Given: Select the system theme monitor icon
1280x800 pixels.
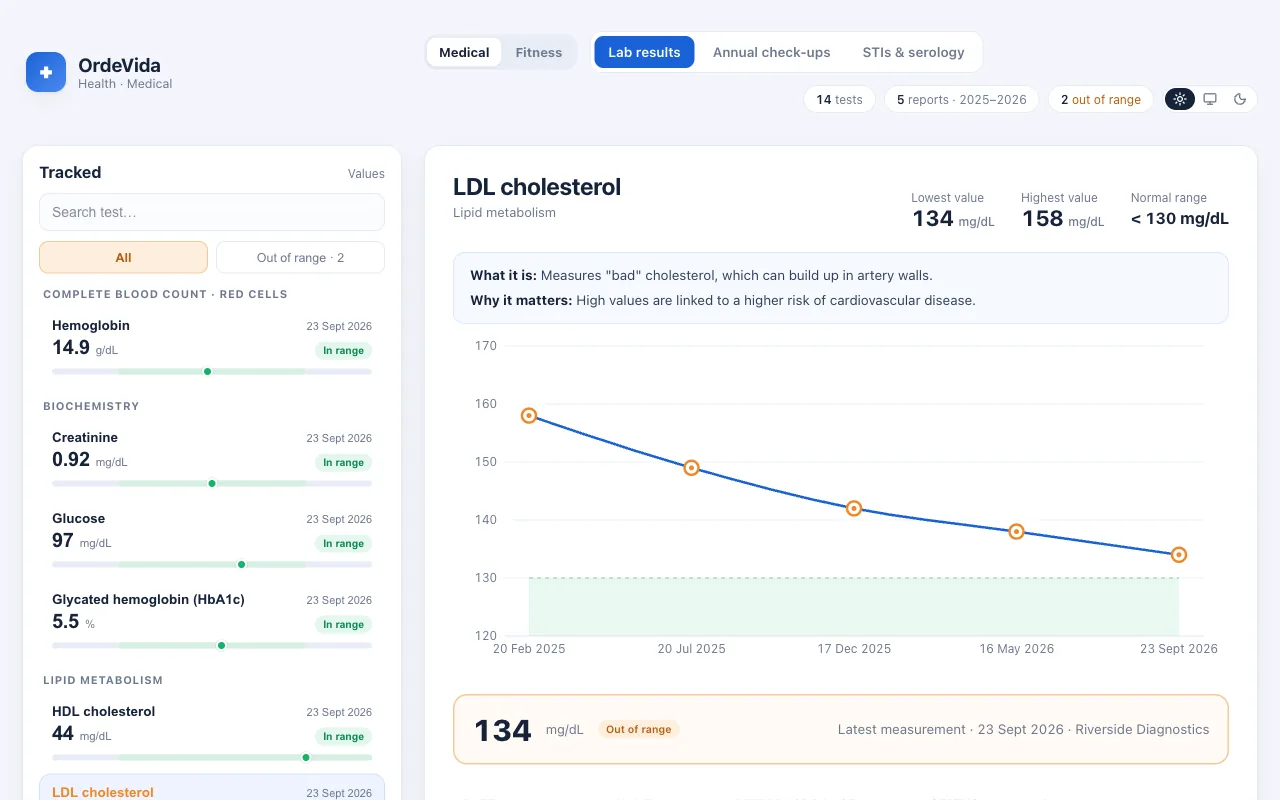Looking at the screenshot, I should pos(1210,99).
